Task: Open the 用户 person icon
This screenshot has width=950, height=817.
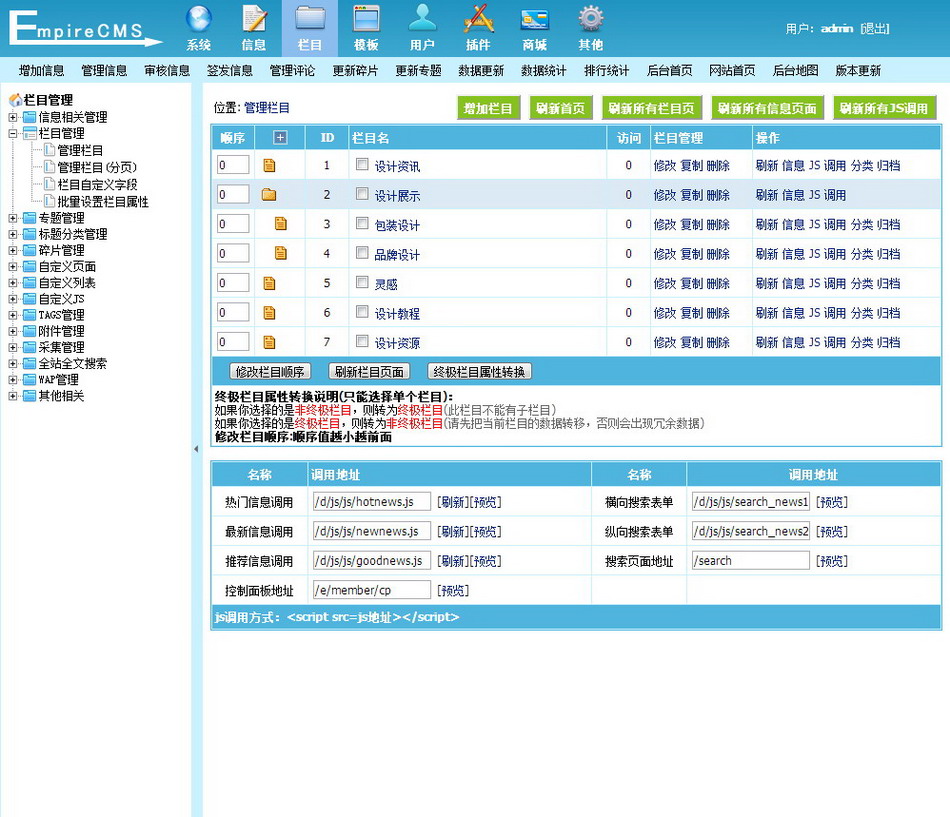Action: (422, 19)
